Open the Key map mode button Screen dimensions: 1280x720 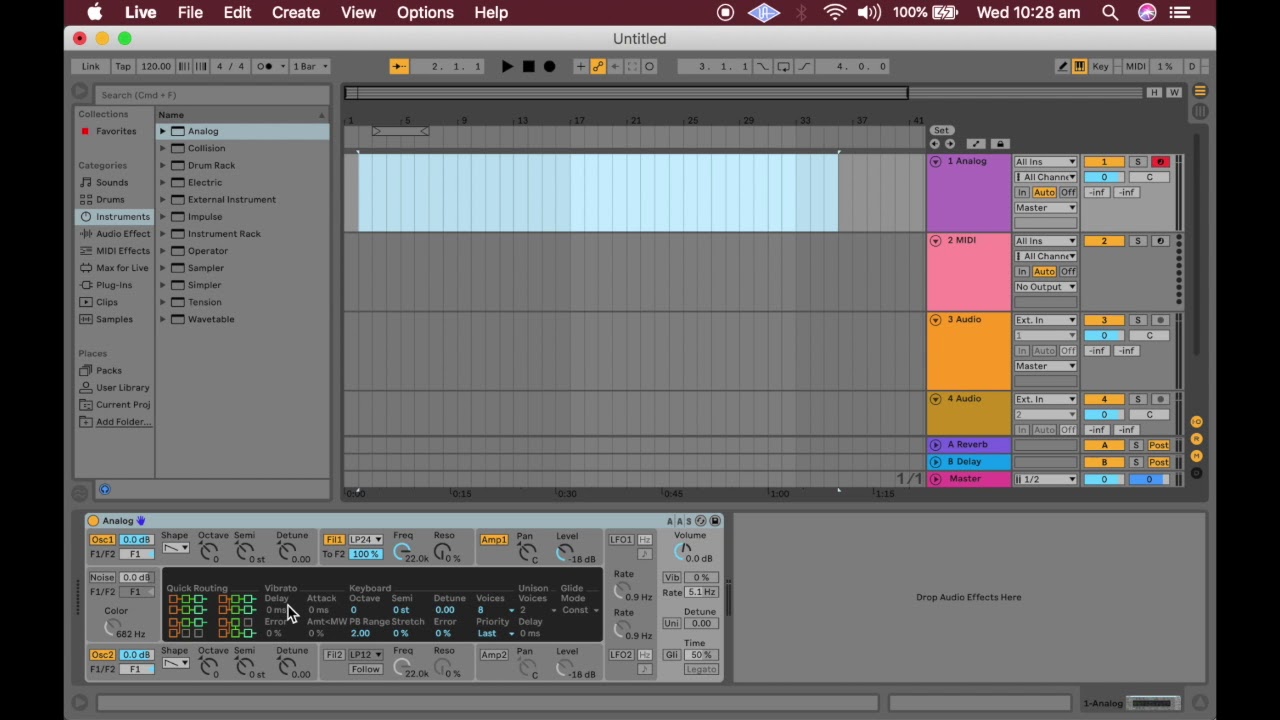[x=1100, y=66]
